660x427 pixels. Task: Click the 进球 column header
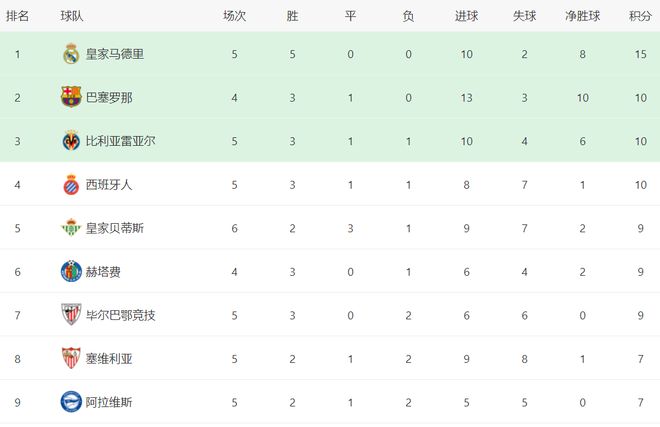(x=466, y=16)
